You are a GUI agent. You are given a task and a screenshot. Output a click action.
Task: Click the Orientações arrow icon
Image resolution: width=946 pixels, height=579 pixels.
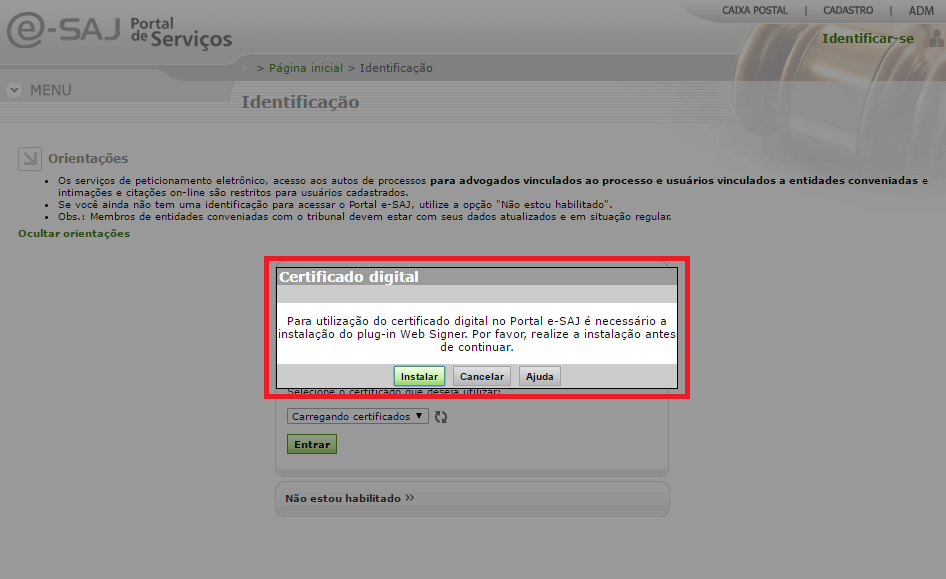[29, 158]
